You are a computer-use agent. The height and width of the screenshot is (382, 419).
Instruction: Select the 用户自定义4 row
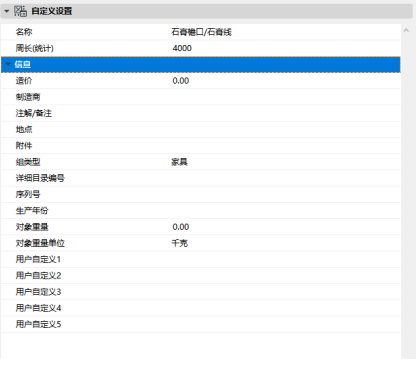tap(201, 308)
